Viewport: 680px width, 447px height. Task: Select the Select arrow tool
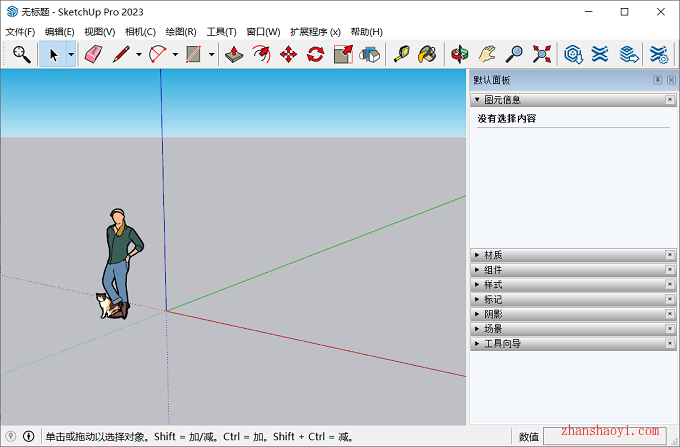pos(53,55)
